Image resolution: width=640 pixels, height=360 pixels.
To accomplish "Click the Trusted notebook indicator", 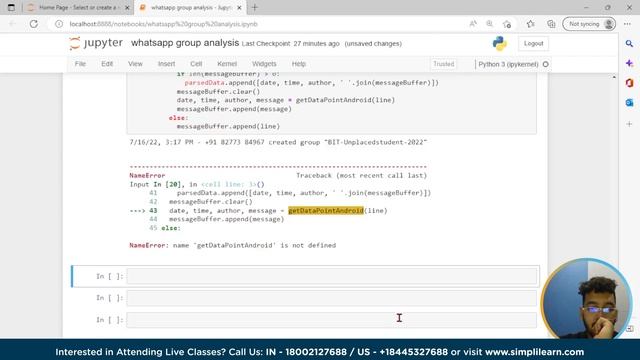I will (444, 64).
